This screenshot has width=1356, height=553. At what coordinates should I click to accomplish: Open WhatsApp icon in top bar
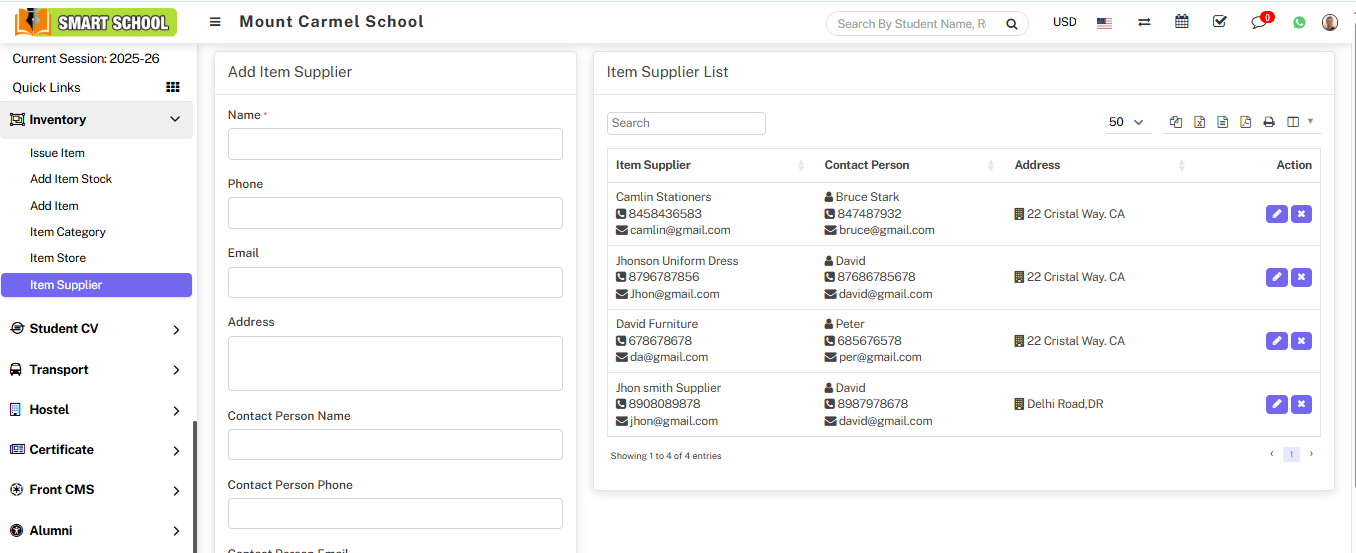click(x=1299, y=22)
